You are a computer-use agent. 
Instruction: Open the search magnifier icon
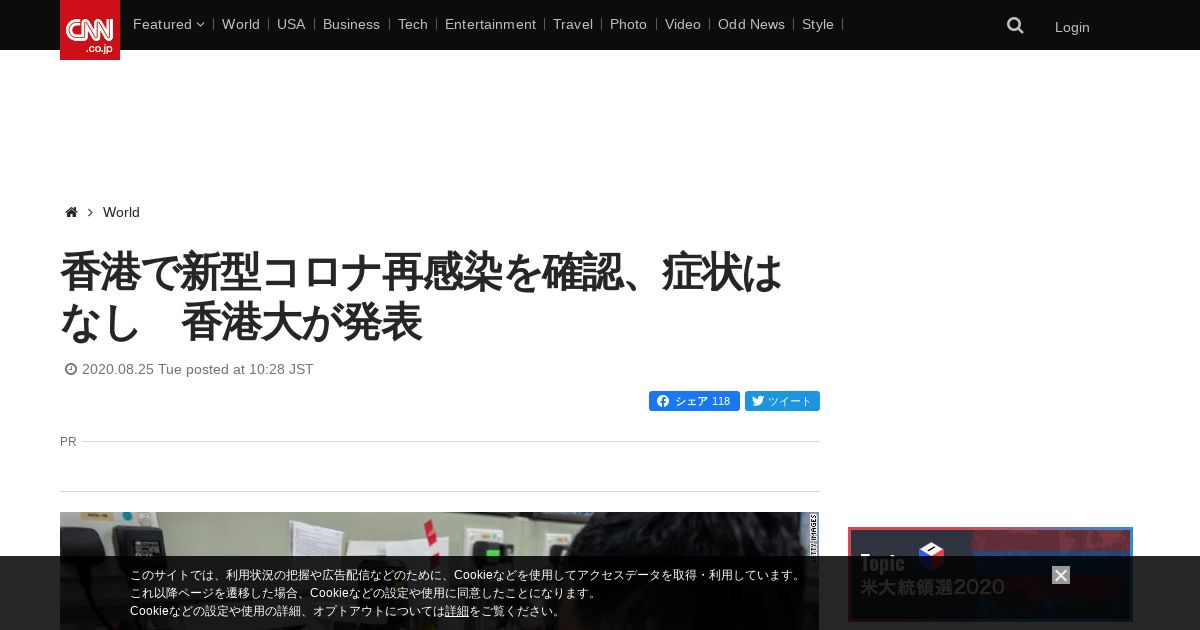[1015, 26]
